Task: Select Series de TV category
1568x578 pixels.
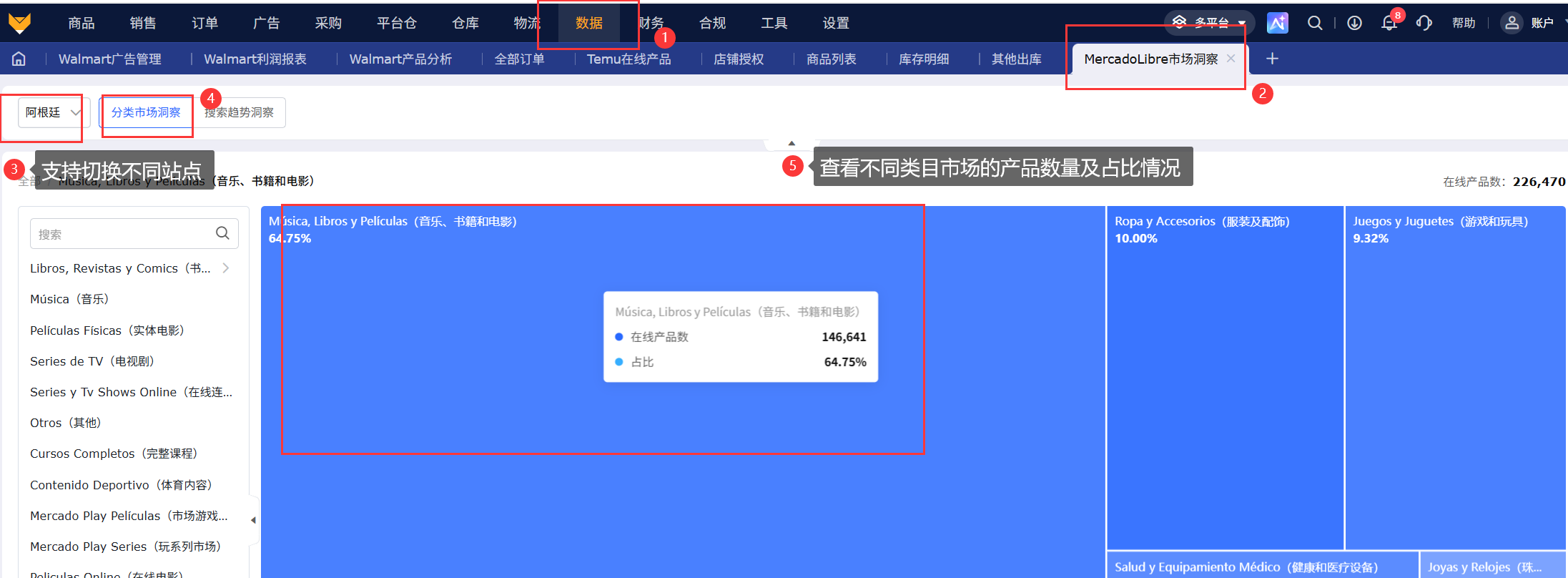Action: (92, 361)
